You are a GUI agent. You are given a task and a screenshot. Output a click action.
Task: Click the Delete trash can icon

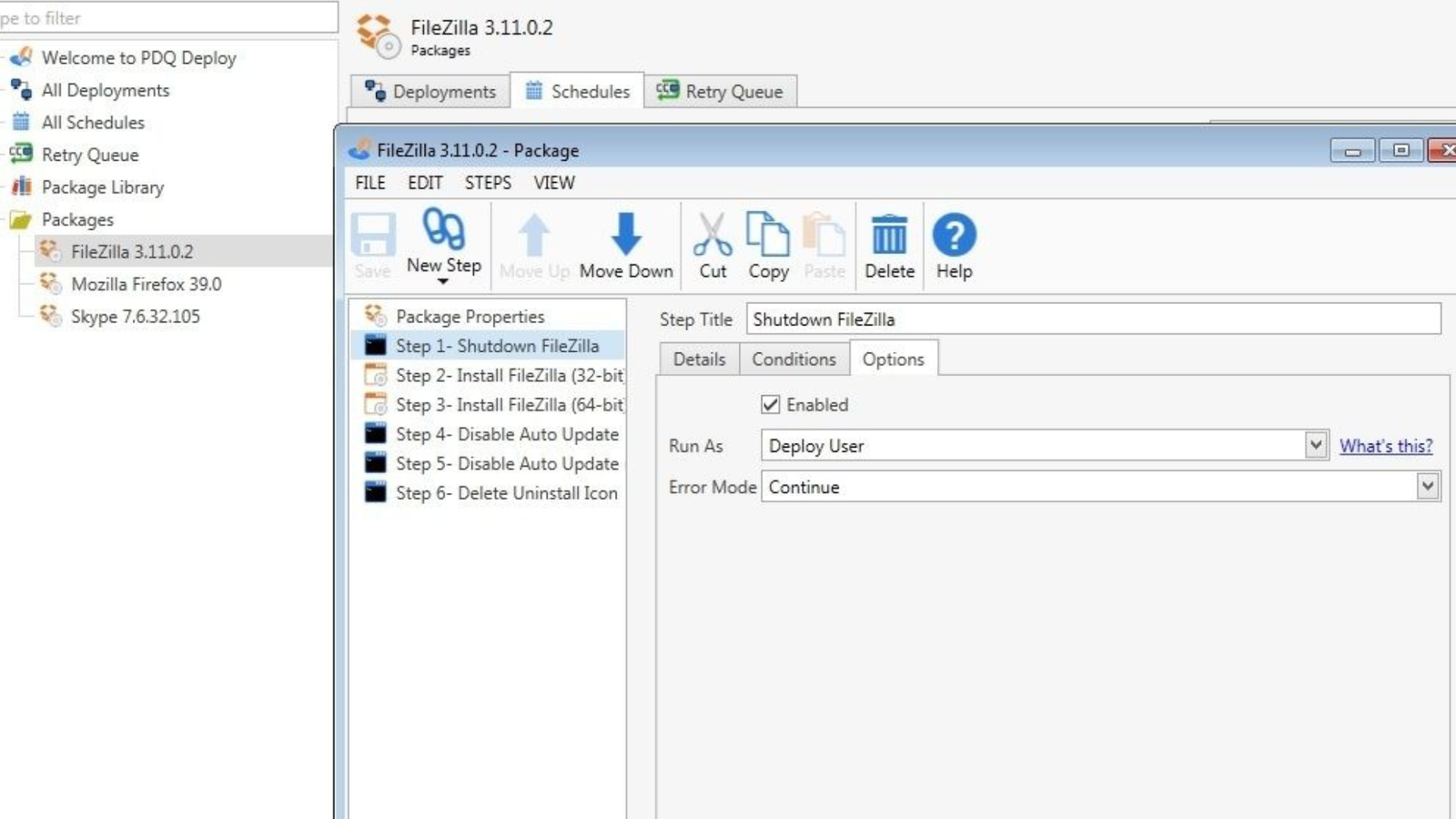click(889, 234)
